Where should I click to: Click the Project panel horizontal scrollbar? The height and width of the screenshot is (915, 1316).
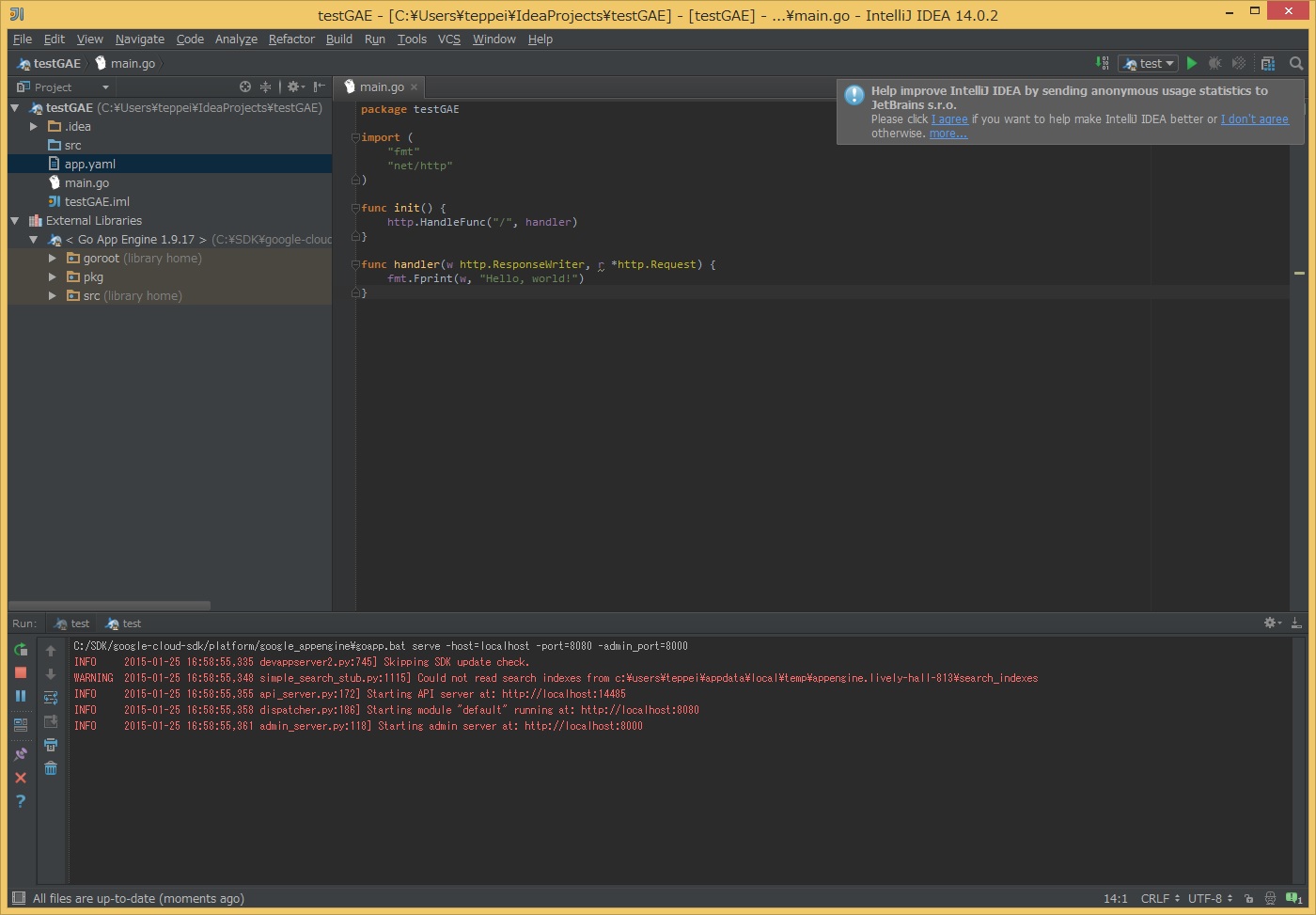pos(109,606)
